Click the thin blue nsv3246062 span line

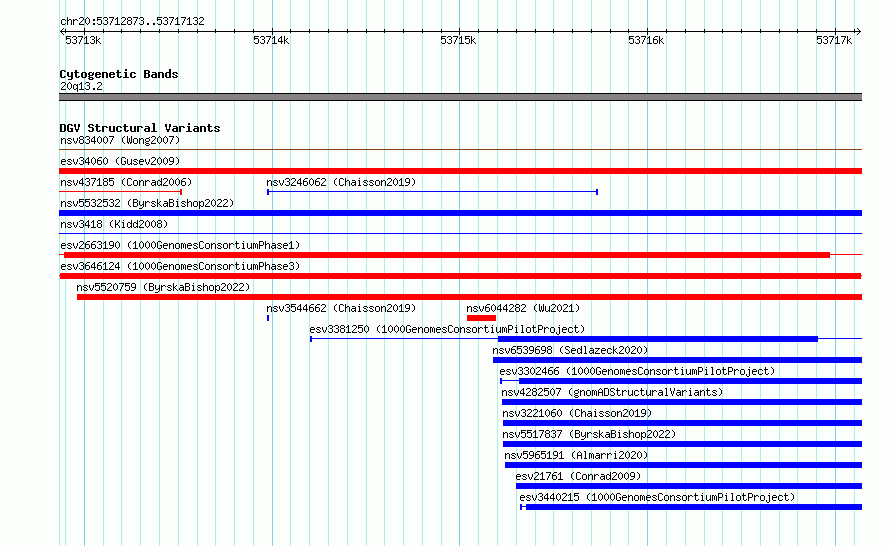433,192
